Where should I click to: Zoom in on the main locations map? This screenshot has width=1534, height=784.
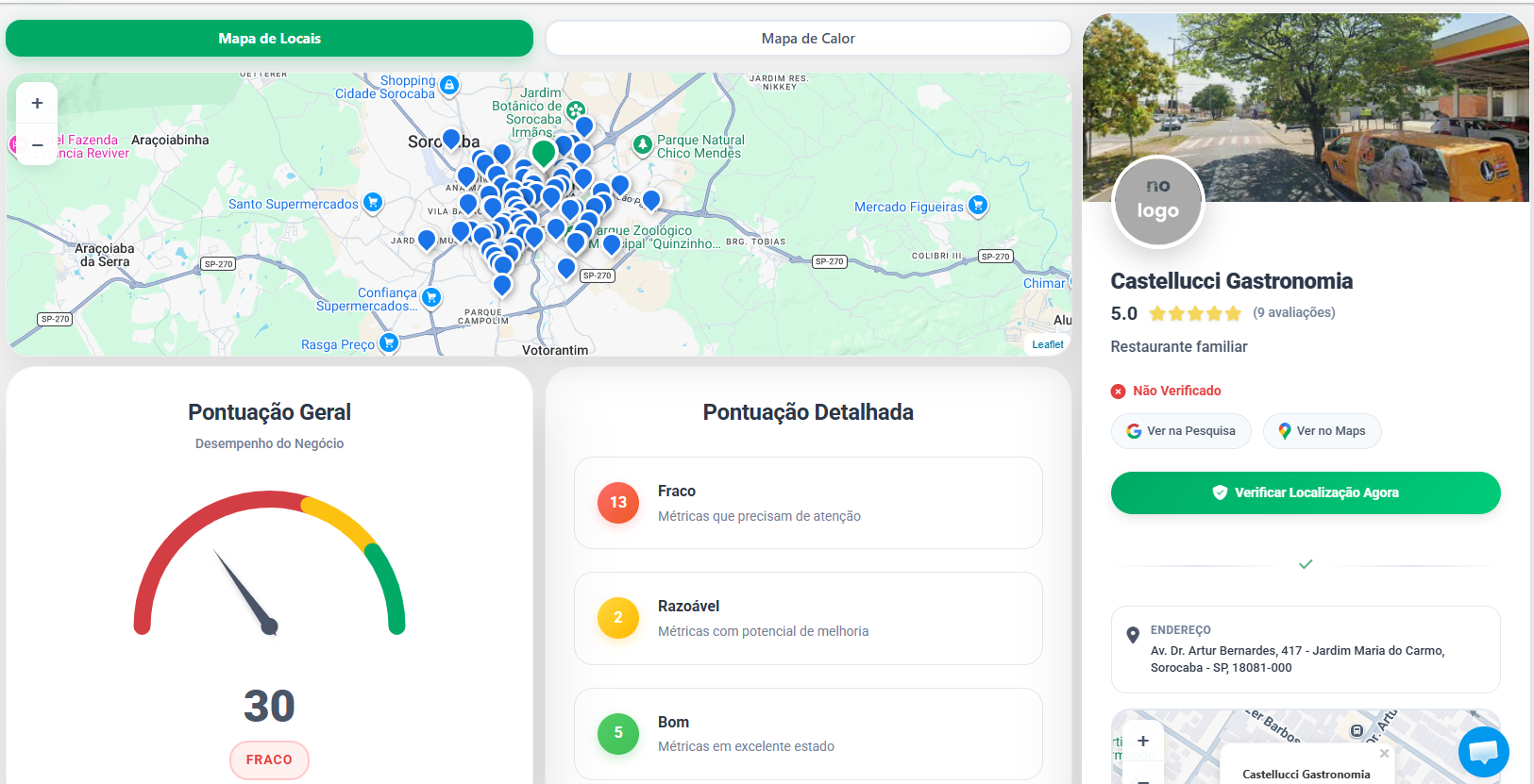coord(37,103)
